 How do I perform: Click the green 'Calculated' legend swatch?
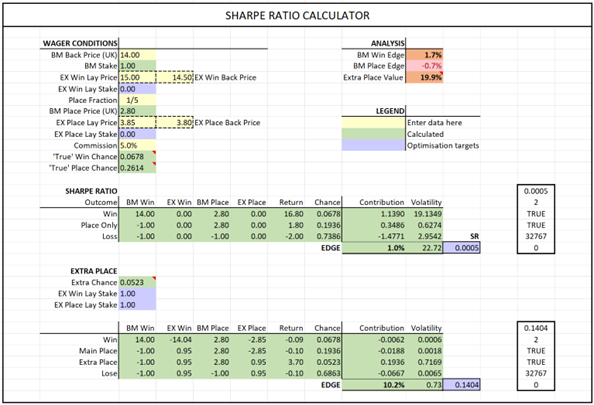374,134
